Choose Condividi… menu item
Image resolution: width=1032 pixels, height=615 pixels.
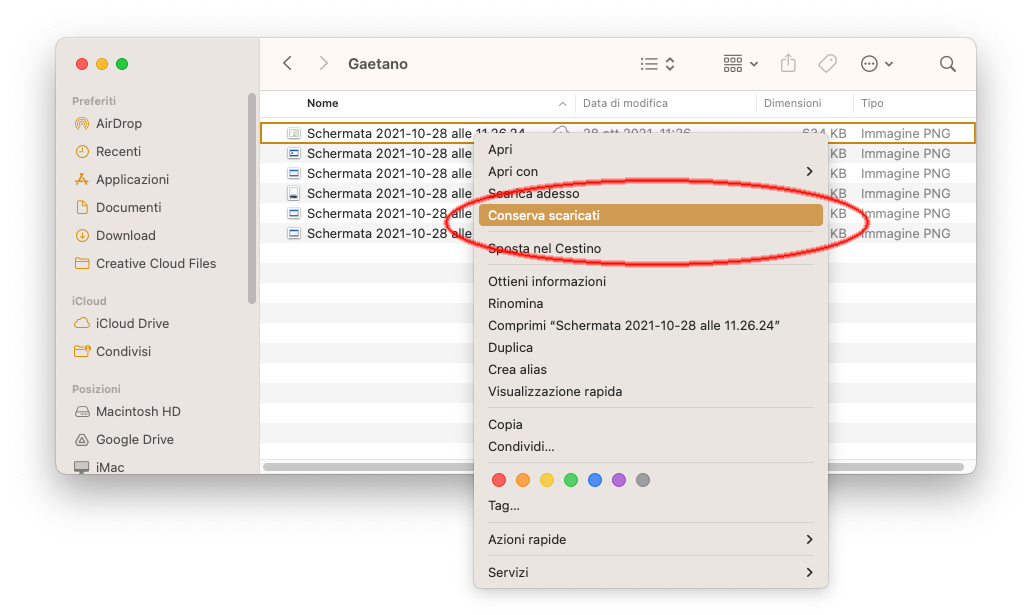[650, 447]
